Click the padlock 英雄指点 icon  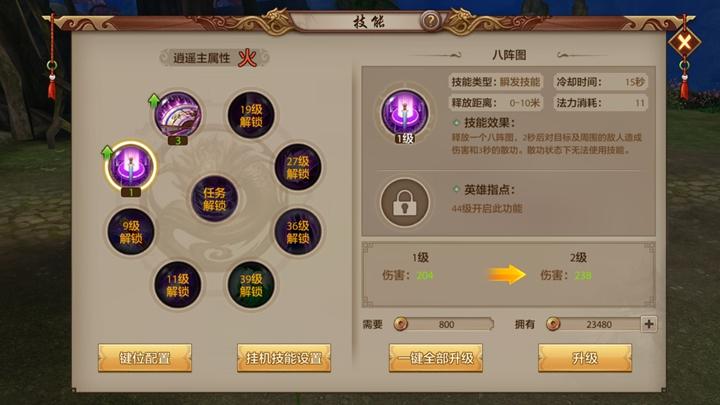(405, 202)
